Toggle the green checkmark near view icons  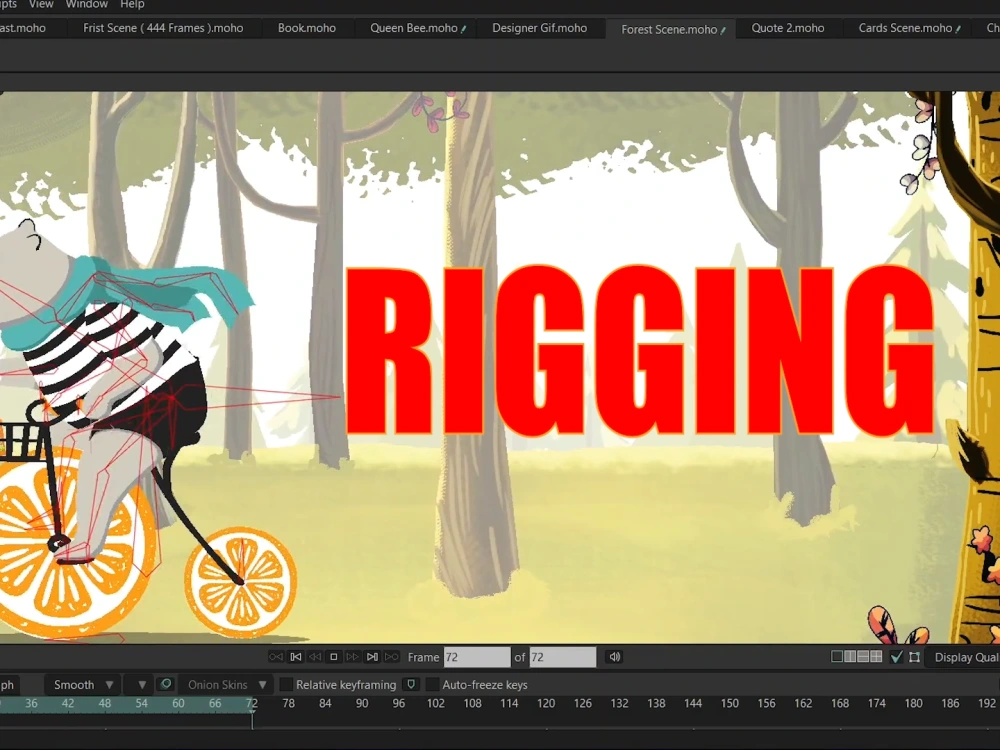point(896,656)
